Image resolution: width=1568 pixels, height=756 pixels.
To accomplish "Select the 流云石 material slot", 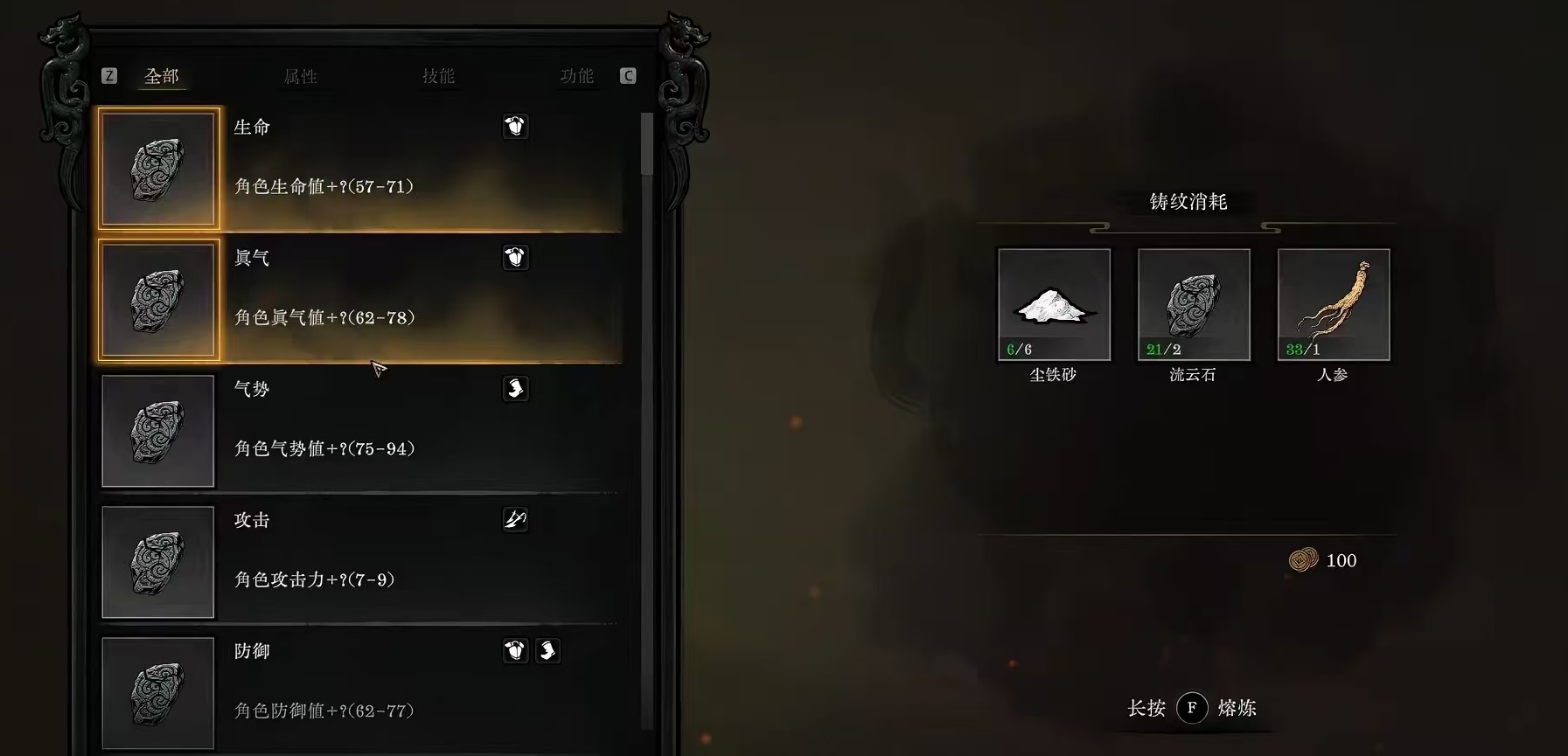I will [1194, 304].
